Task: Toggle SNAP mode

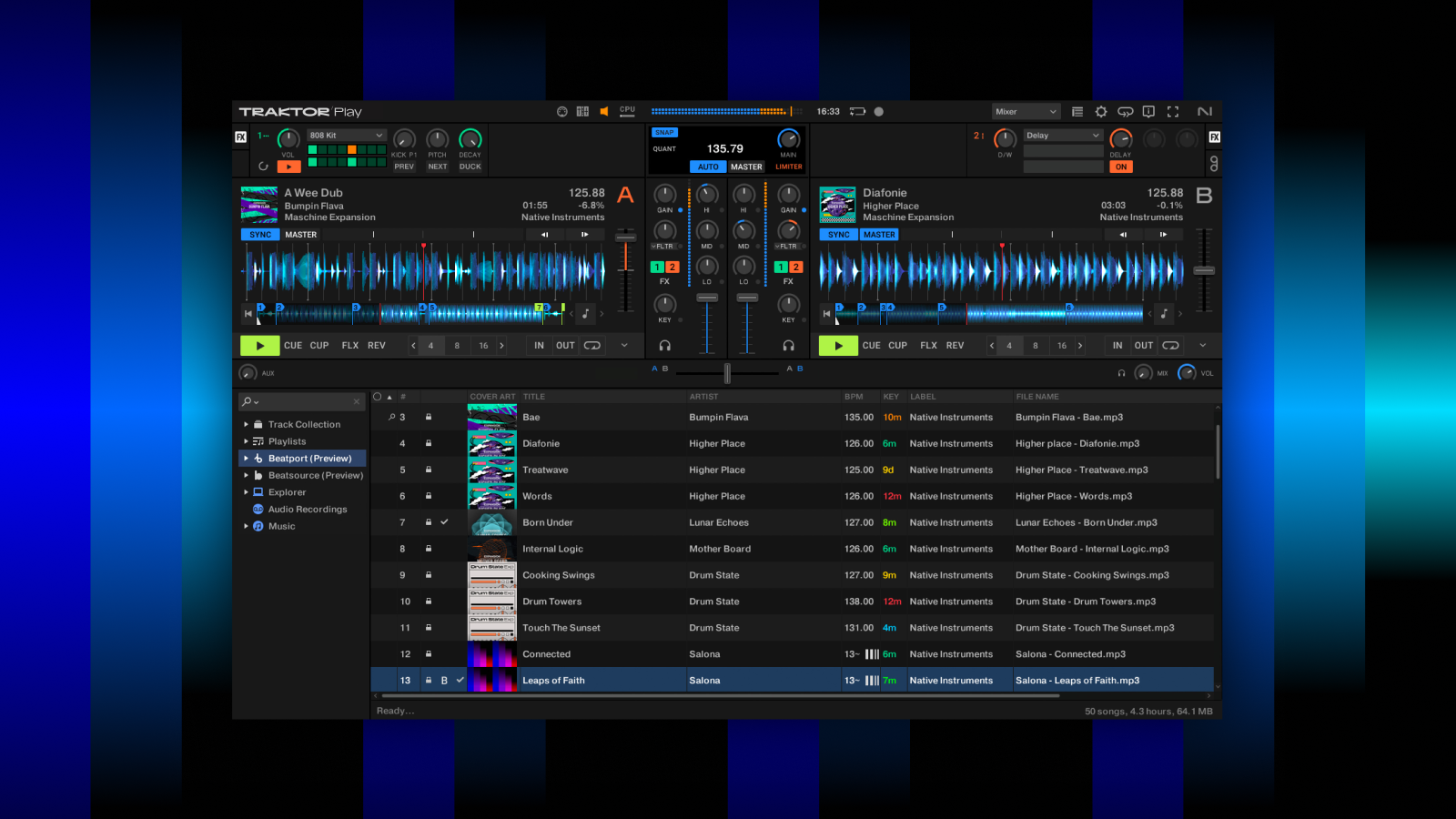Action: [664, 133]
